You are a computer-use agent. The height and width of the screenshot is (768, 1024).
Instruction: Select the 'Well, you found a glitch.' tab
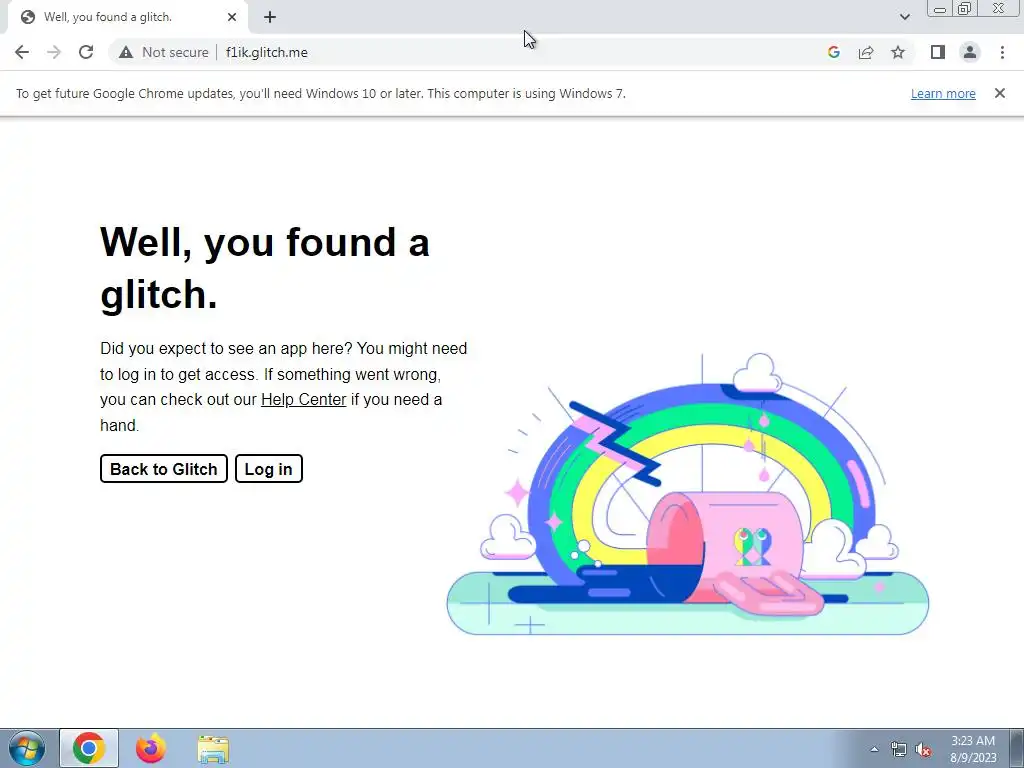click(127, 17)
